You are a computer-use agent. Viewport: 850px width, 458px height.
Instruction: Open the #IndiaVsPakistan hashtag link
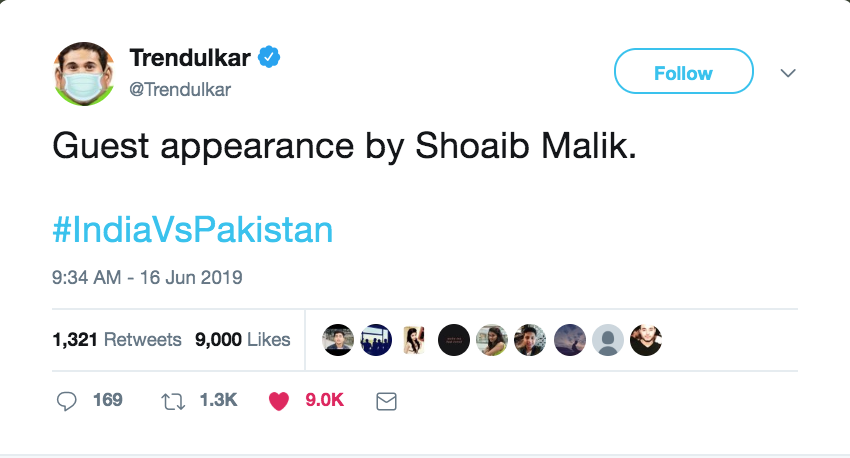pos(192,230)
